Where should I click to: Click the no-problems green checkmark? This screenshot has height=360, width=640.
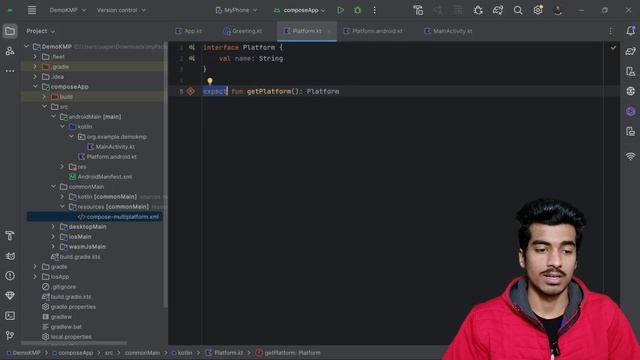pyautogui.click(x=613, y=48)
